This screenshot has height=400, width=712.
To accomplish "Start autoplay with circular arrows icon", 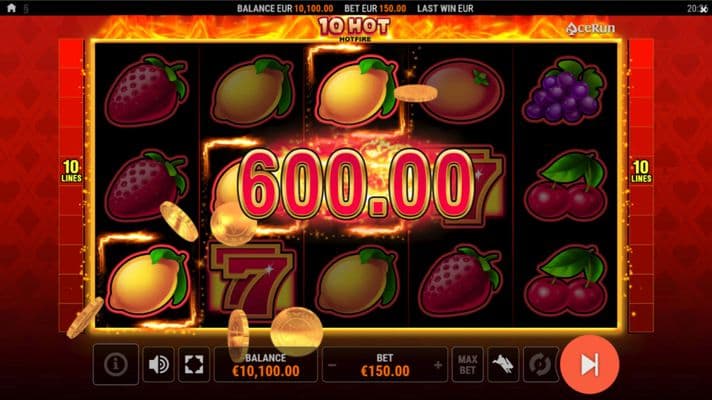I will click(539, 365).
